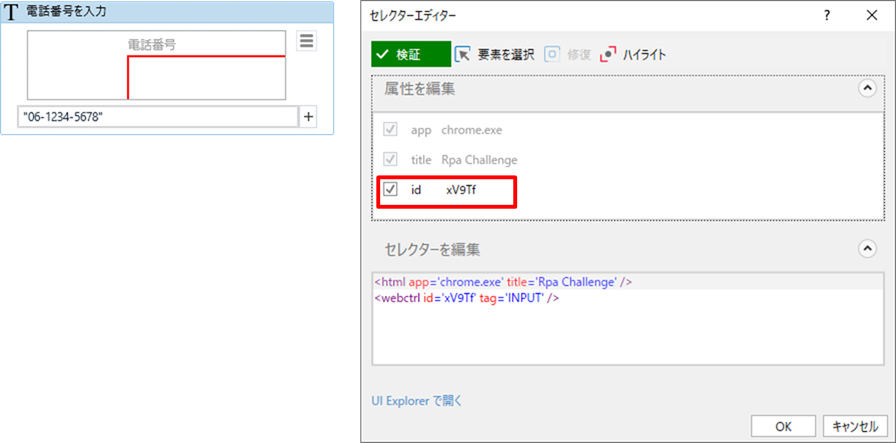Click the "06-1234-5678" text input field
This screenshot has width=896, height=443.
coord(158,117)
